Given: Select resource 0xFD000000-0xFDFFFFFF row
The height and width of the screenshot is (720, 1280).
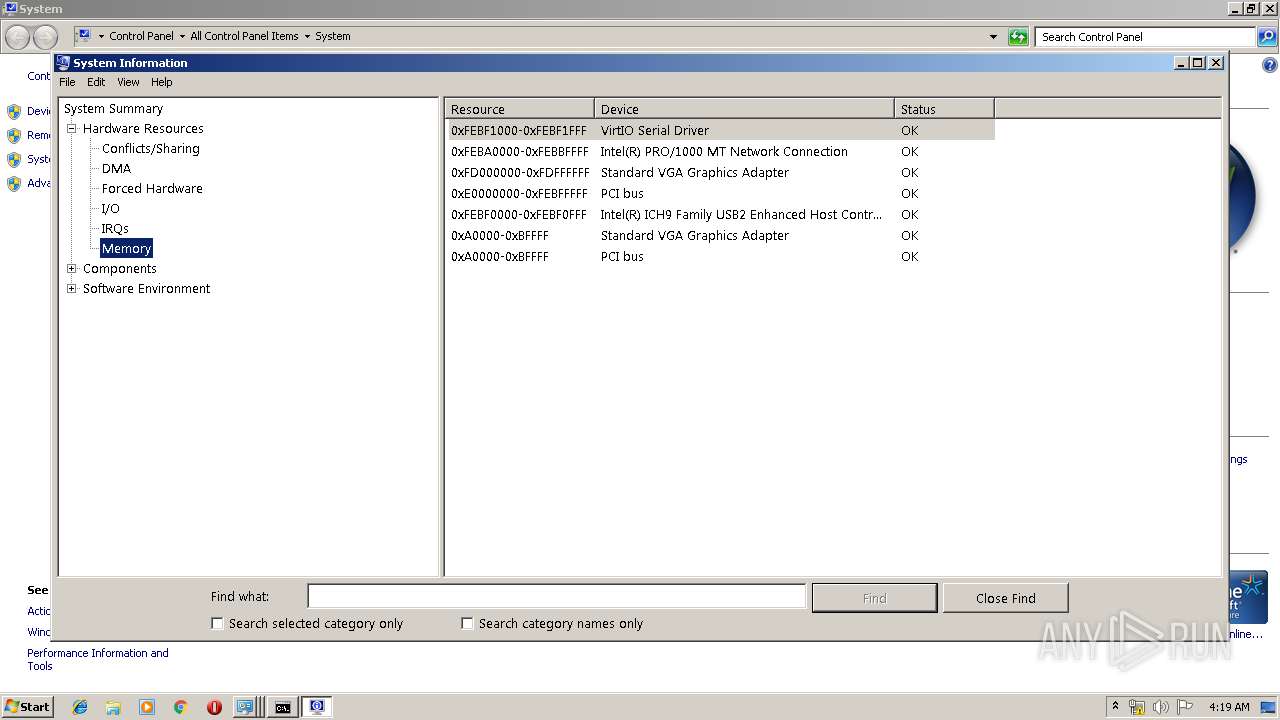Looking at the screenshot, I should (720, 173).
